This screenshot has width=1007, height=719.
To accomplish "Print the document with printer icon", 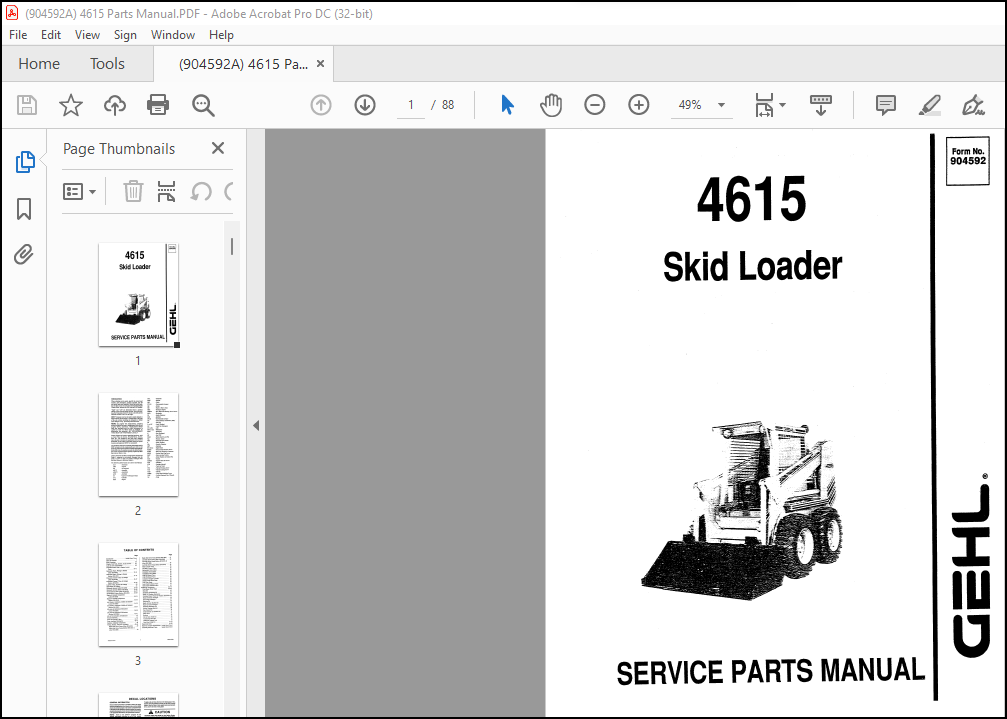I will [158, 105].
